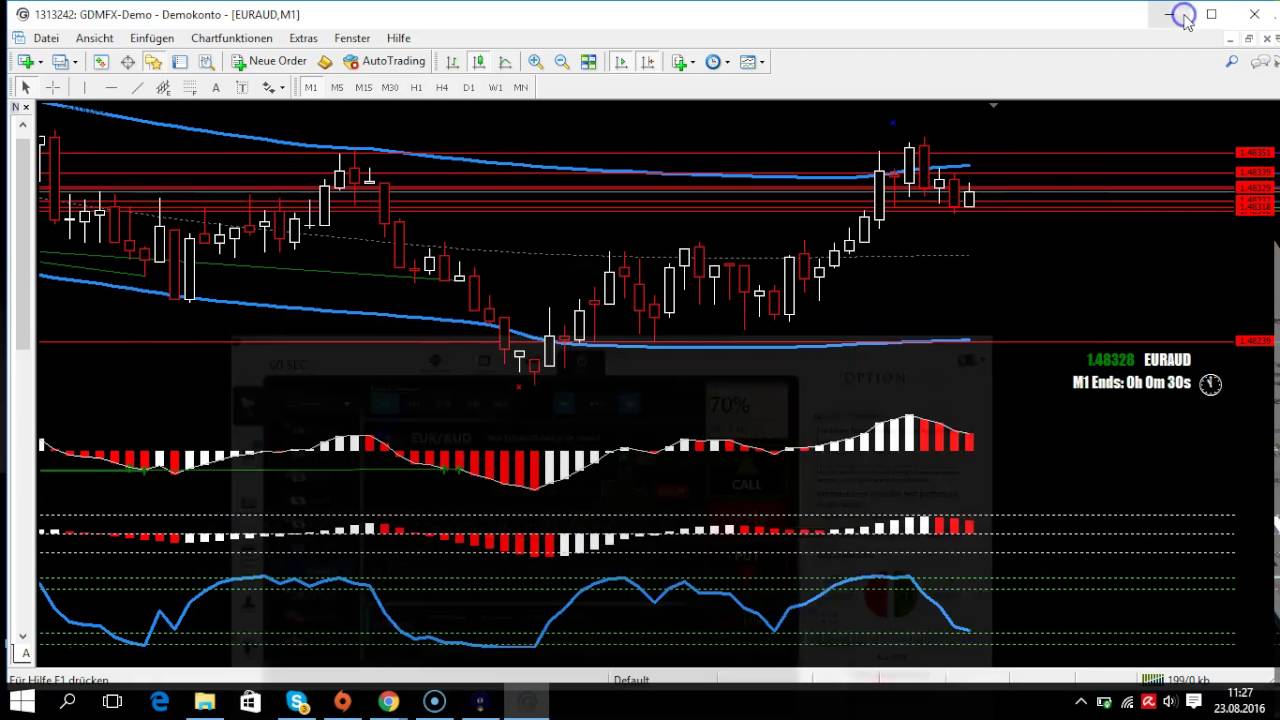Image resolution: width=1280 pixels, height=720 pixels.
Task: Open the Extras menu
Action: click(x=303, y=38)
